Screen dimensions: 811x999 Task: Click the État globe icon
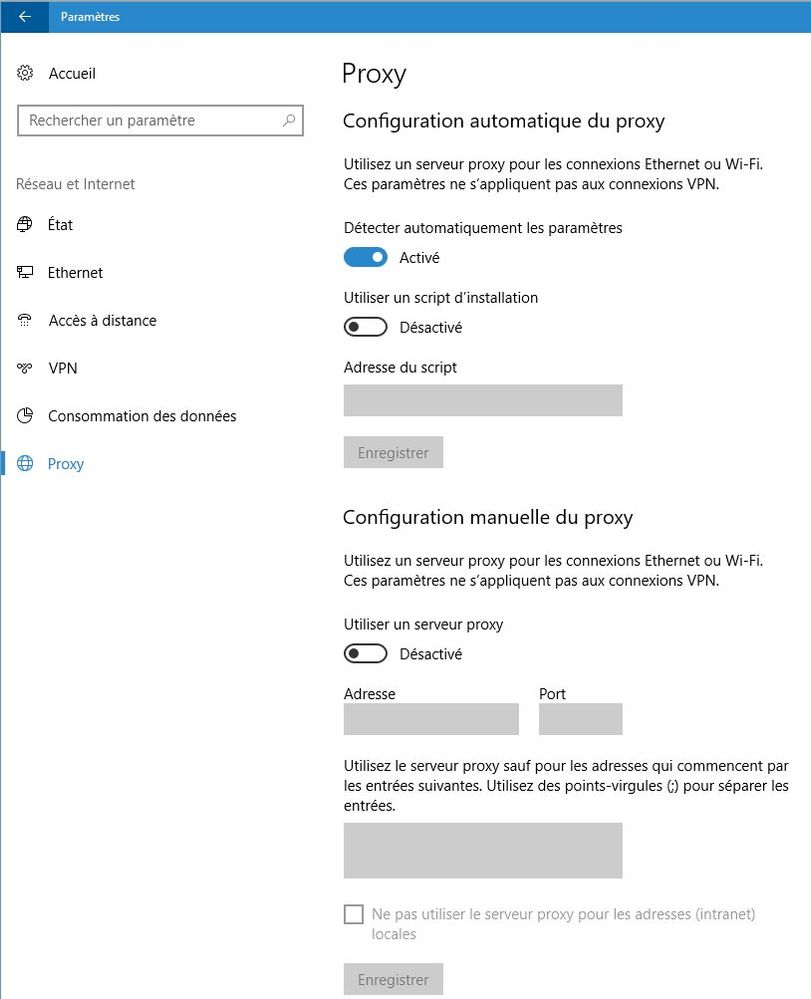[26, 225]
